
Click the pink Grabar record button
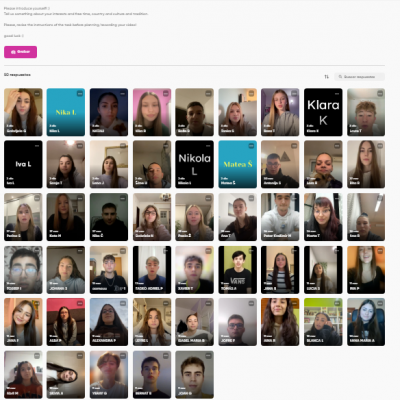(20, 52)
